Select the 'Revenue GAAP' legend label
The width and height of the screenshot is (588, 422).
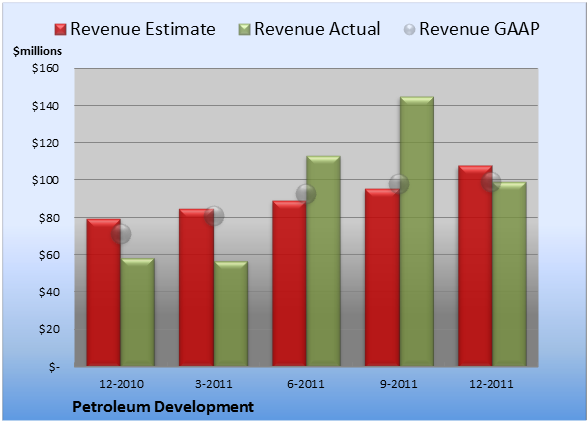(x=479, y=29)
